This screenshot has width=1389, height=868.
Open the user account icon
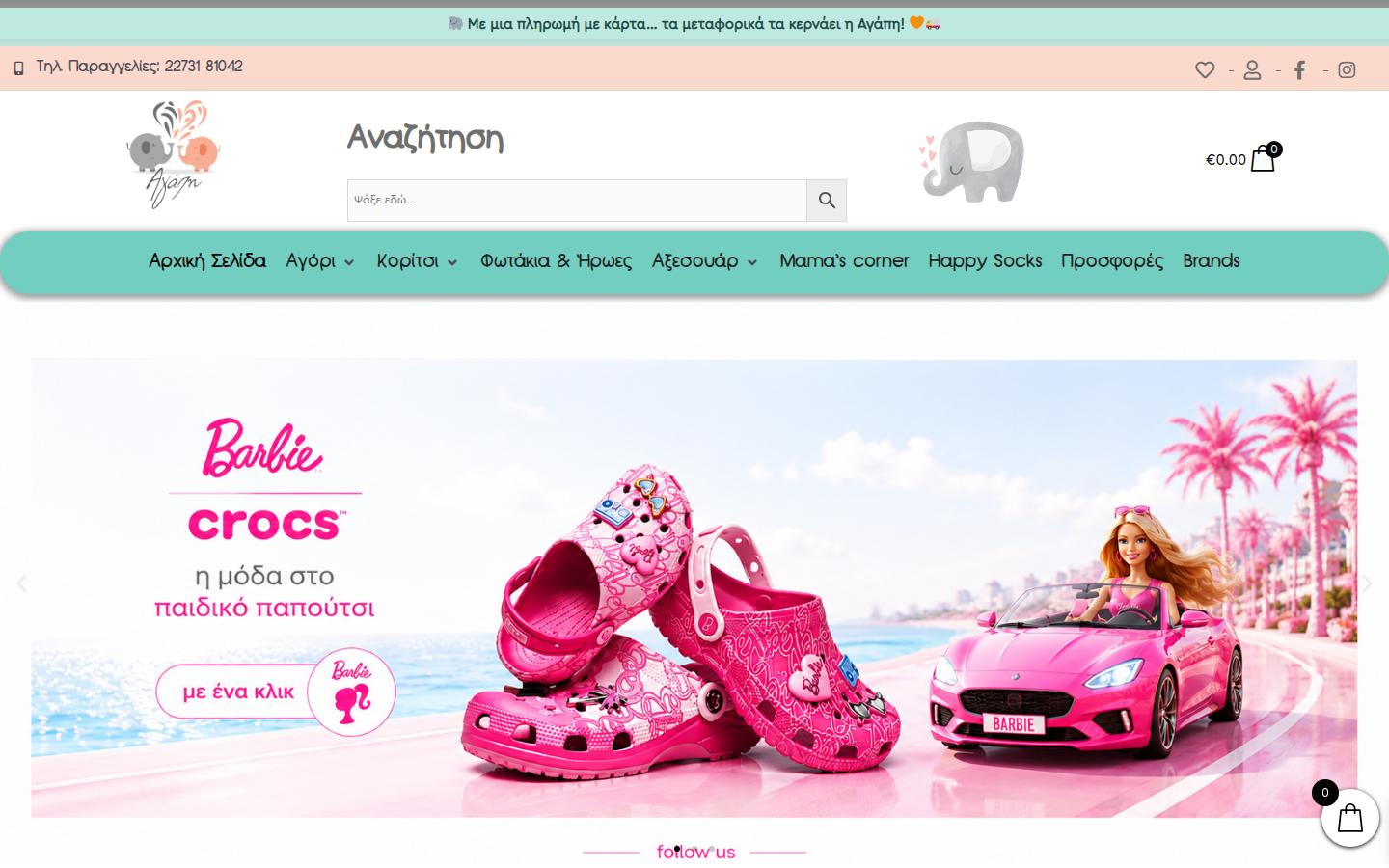pos(1252,69)
